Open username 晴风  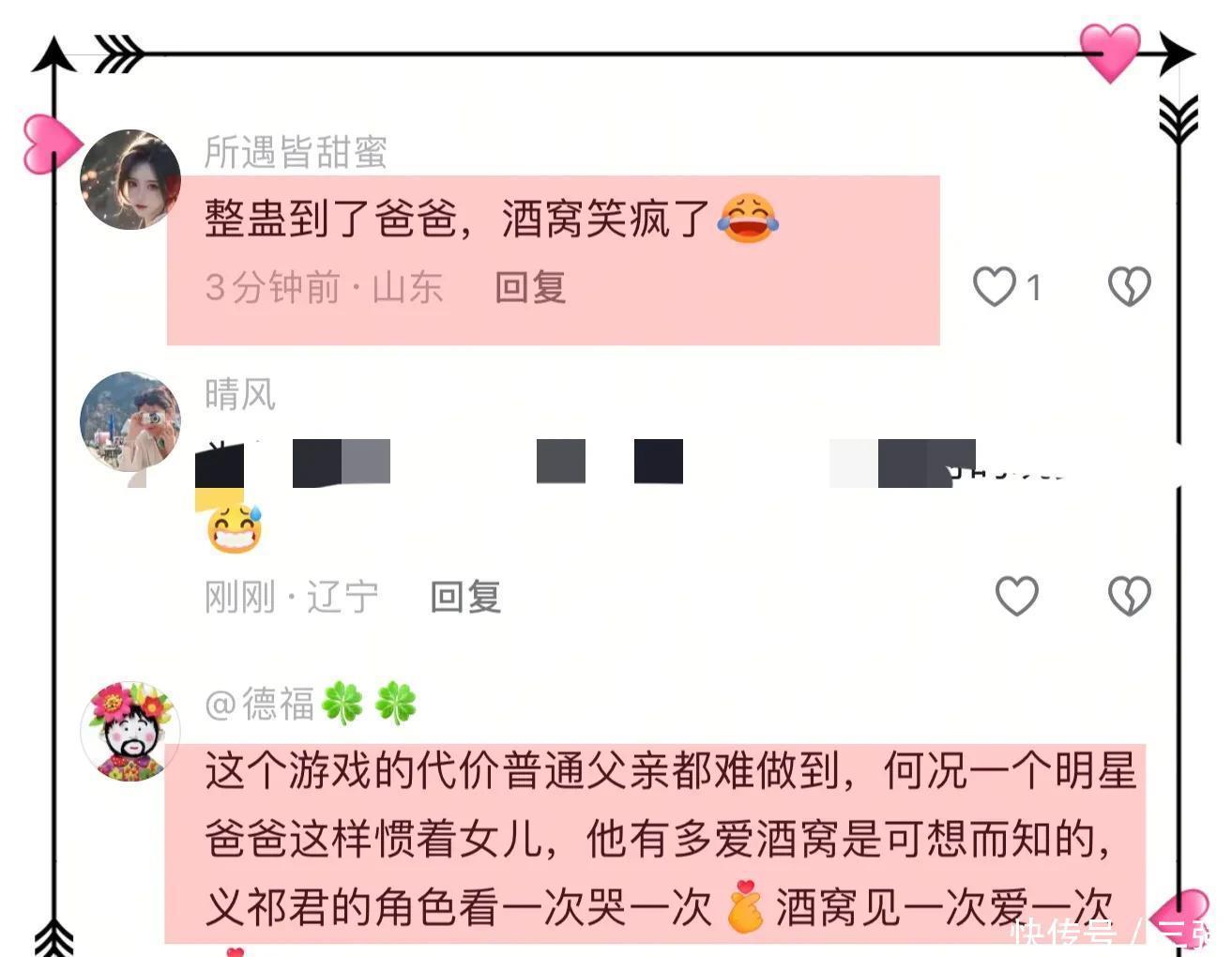tap(240, 394)
